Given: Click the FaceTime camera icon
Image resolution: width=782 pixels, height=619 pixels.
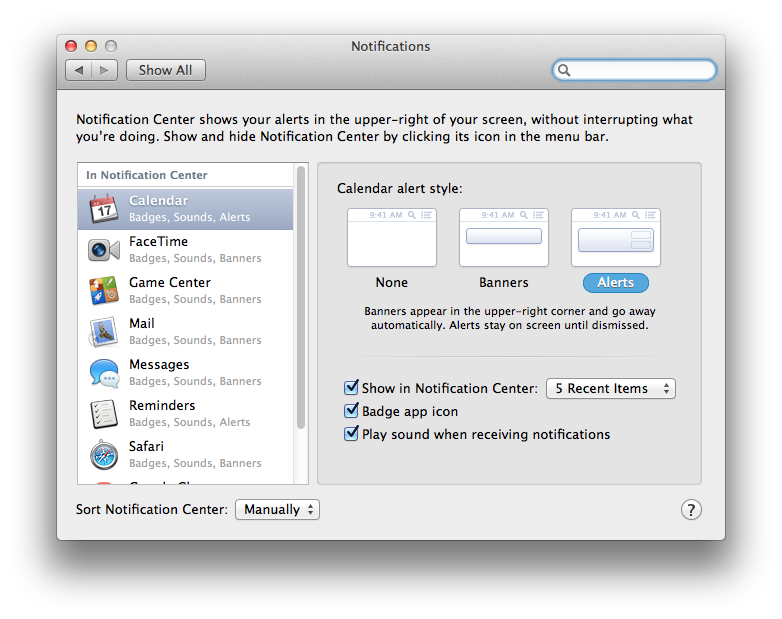Looking at the screenshot, I should tap(104, 250).
